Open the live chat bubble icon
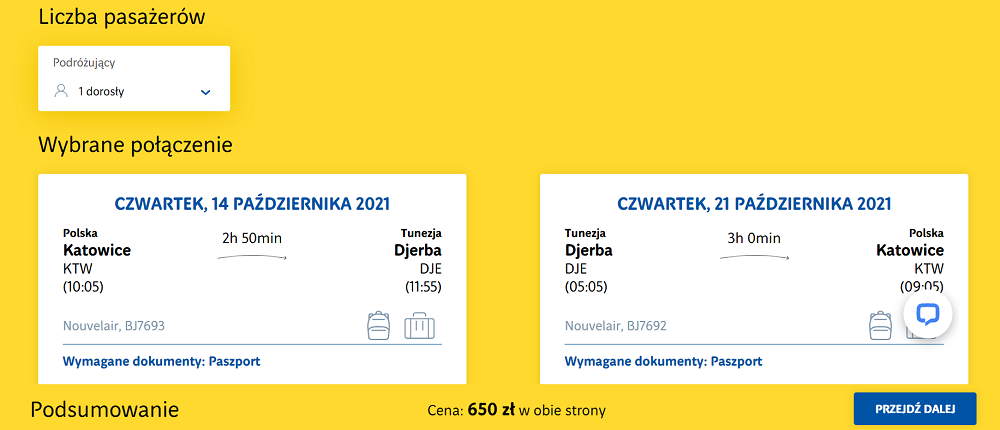Screen dimensions: 1000x430 pyautogui.click(x=928, y=315)
